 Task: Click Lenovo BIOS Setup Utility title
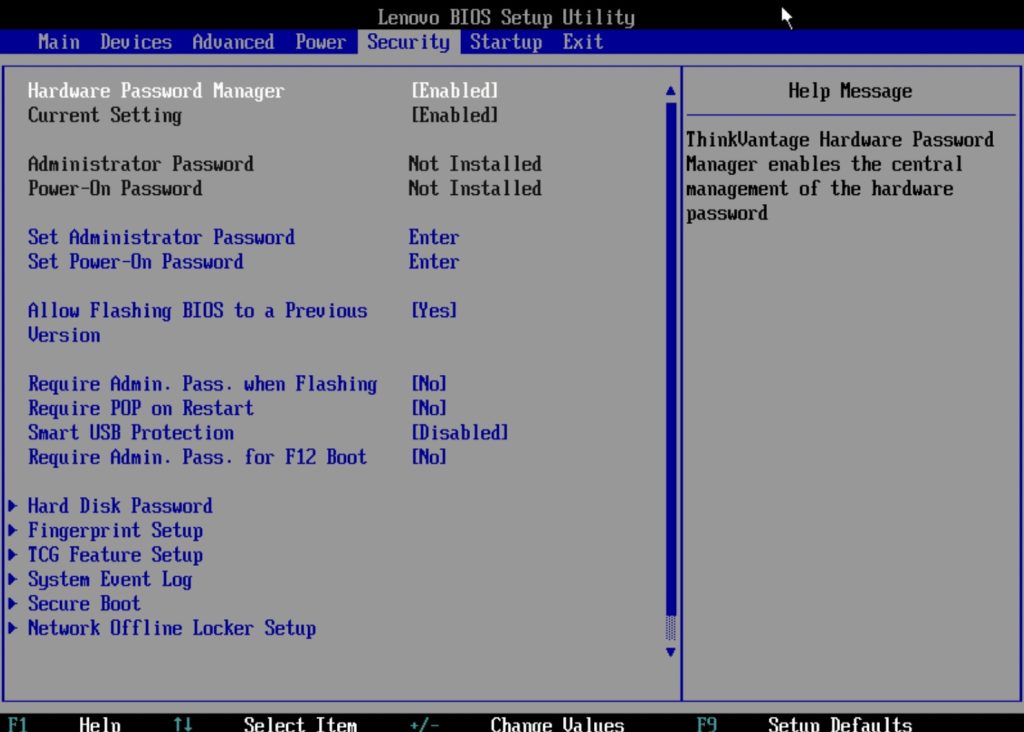pyautogui.click(x=506, y=17)
